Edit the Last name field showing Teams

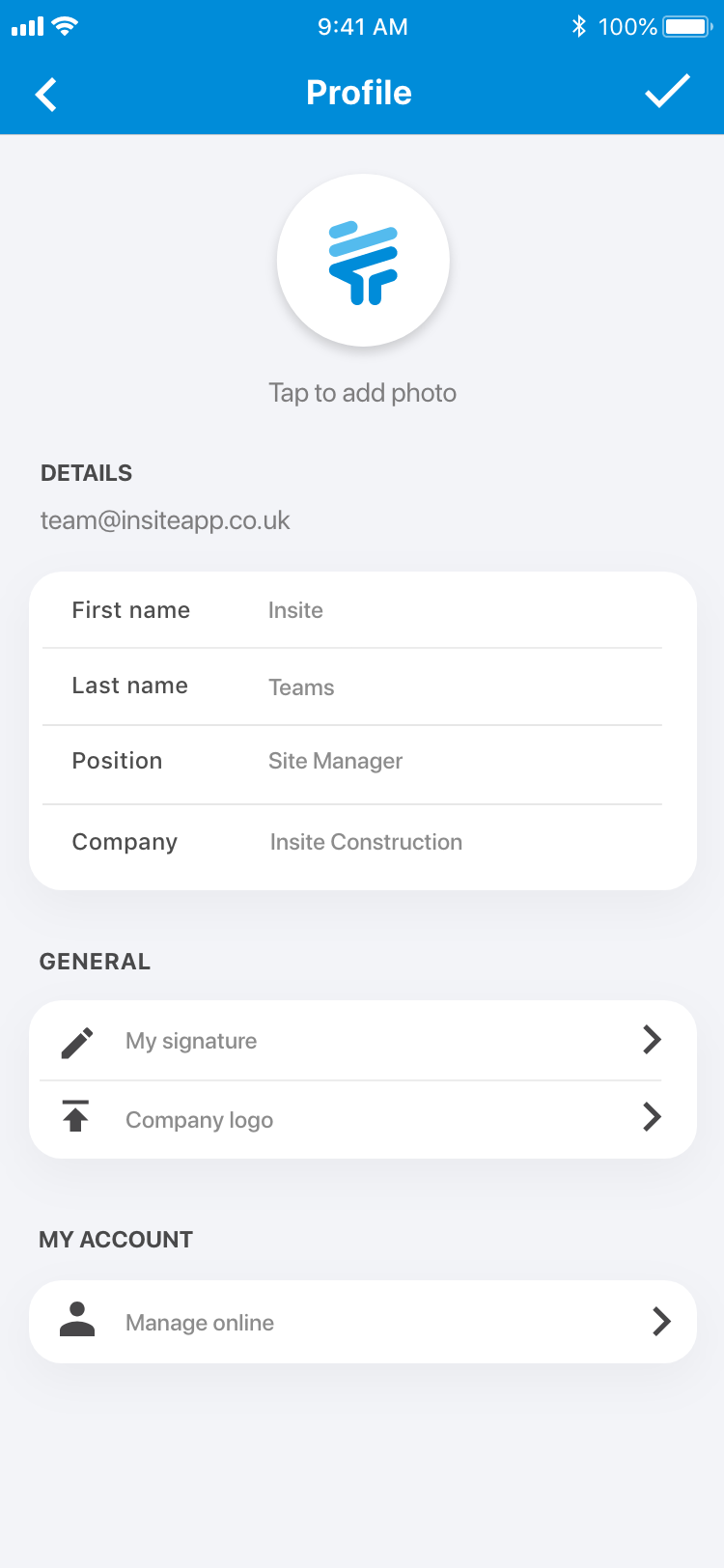tap(363, 686)
